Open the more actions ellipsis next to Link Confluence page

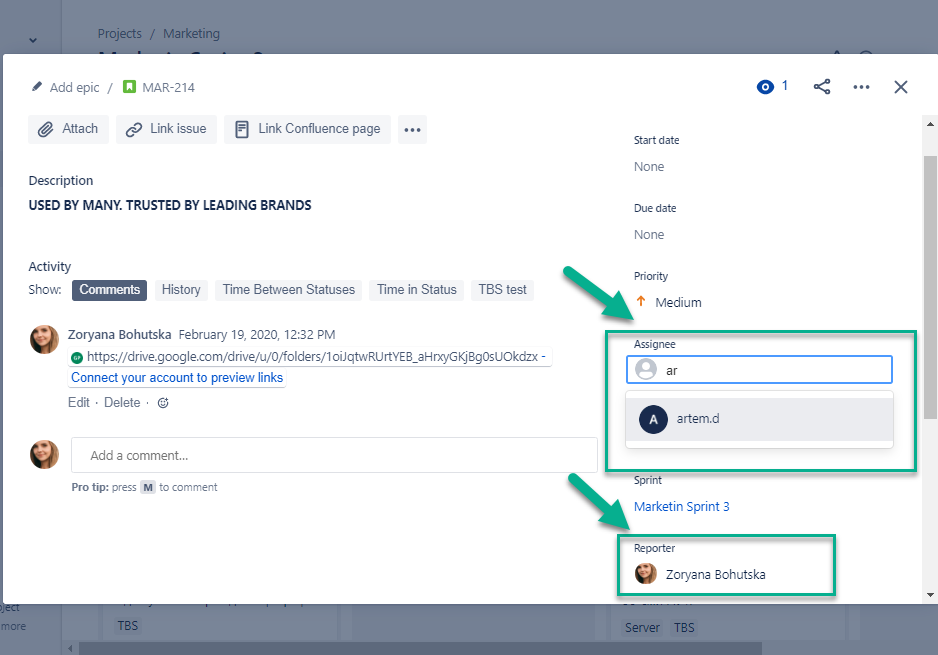(412, 128)
